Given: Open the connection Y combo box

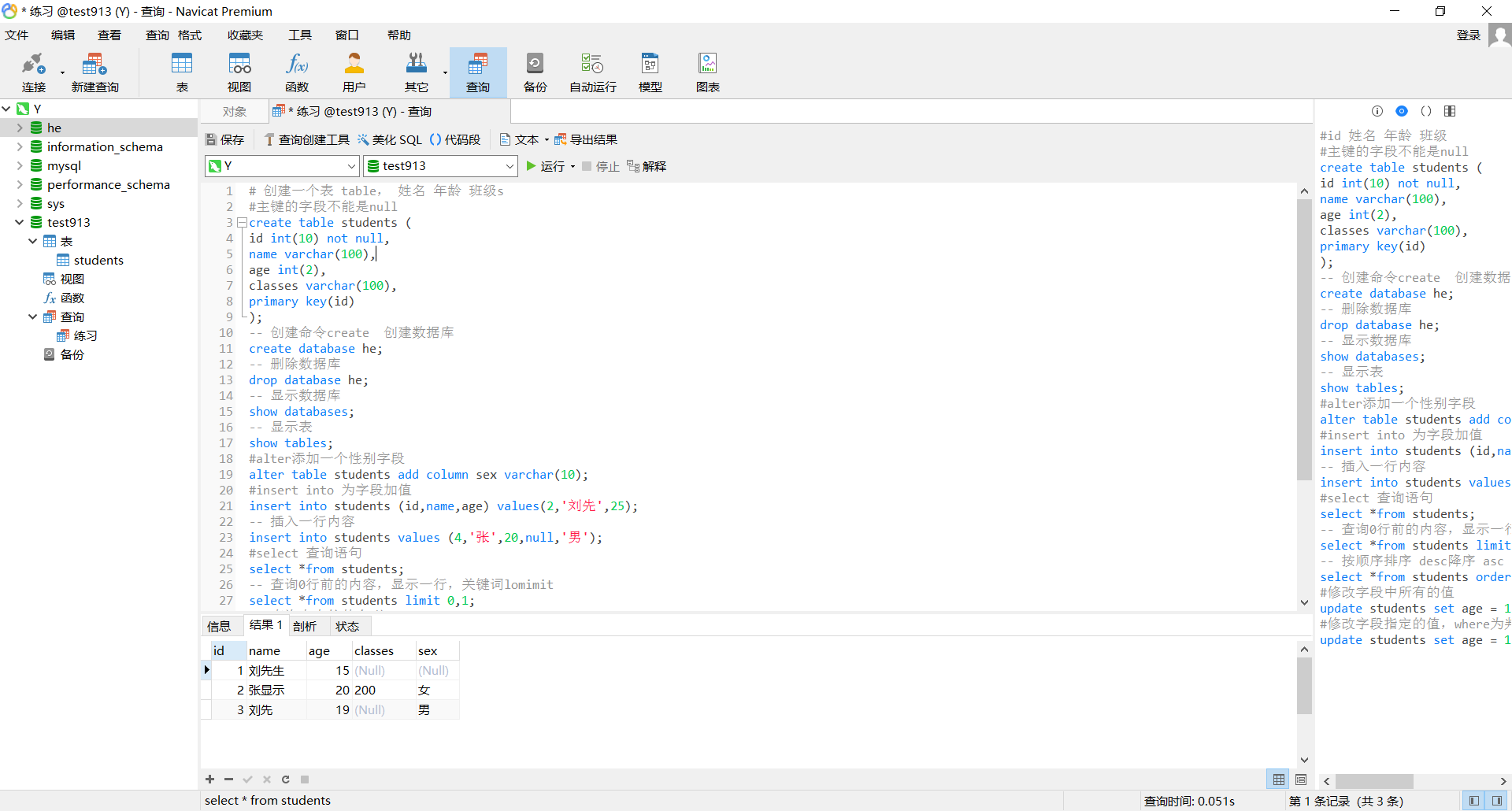Looking at the screenshot, I should [x=282, y=166].
